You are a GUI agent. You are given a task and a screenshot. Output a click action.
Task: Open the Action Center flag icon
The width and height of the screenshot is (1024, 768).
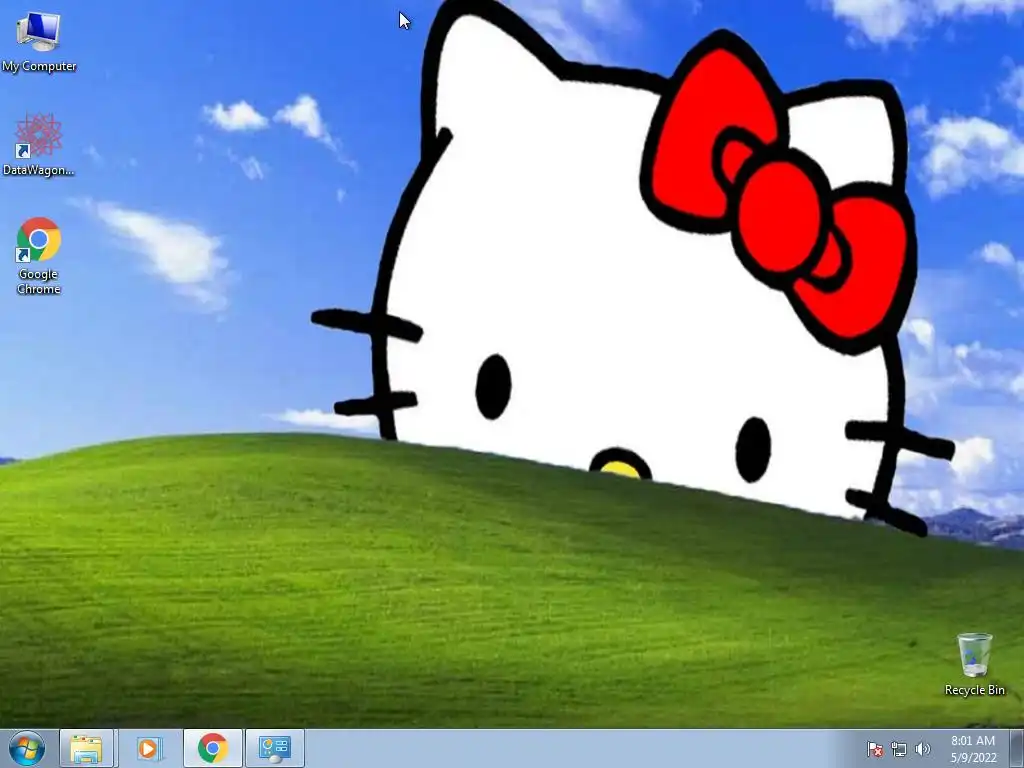[x=874, y=749]
